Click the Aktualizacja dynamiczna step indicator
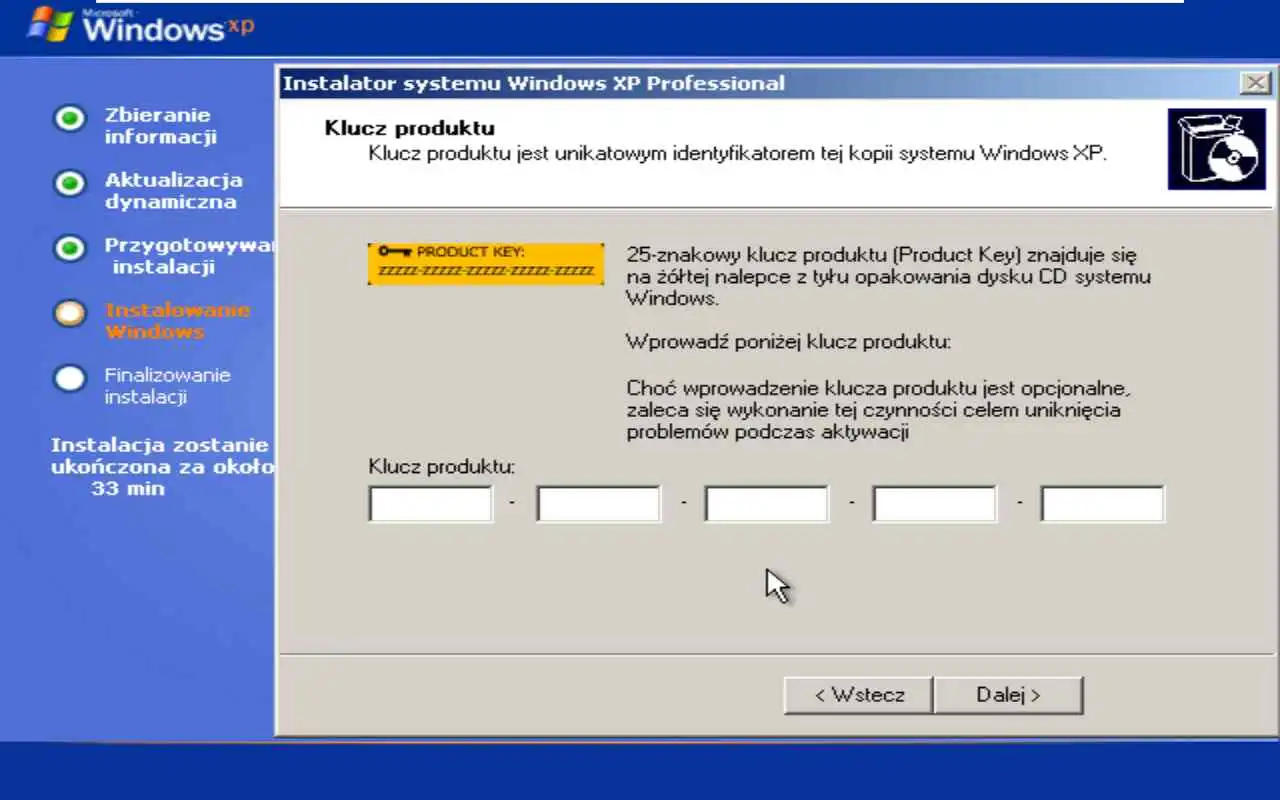The width and height of the screenshot is (1280, 800). point(69,184)
